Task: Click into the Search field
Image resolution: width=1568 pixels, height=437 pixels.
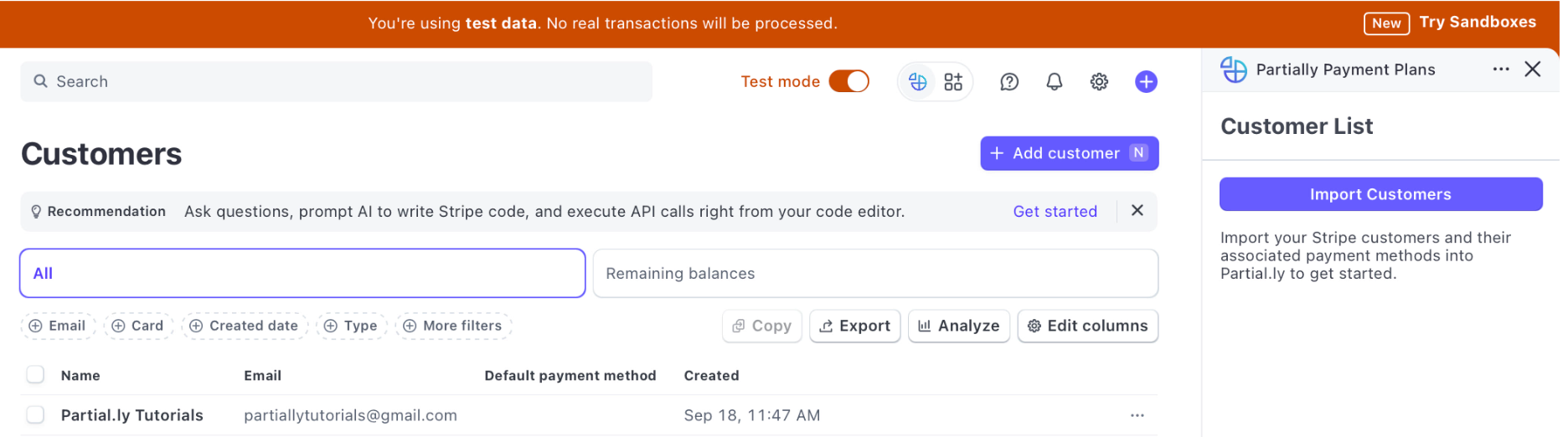Action: pyautogui.click(x=335, y=82)
